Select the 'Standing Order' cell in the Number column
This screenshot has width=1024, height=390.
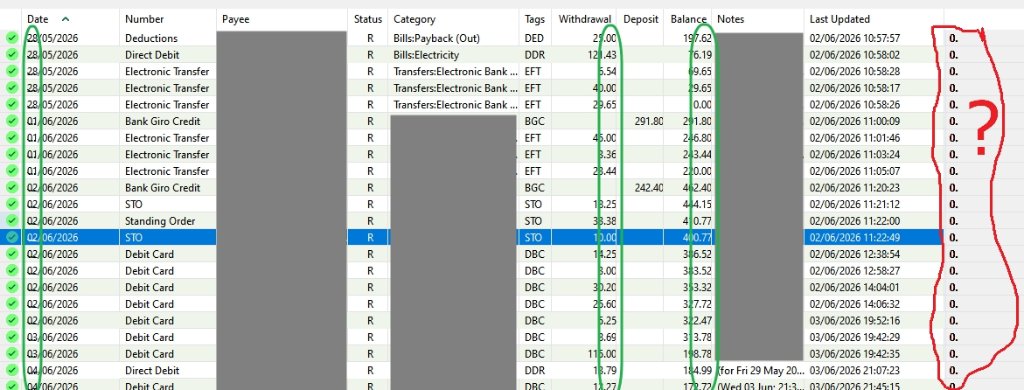coord(160,221)
